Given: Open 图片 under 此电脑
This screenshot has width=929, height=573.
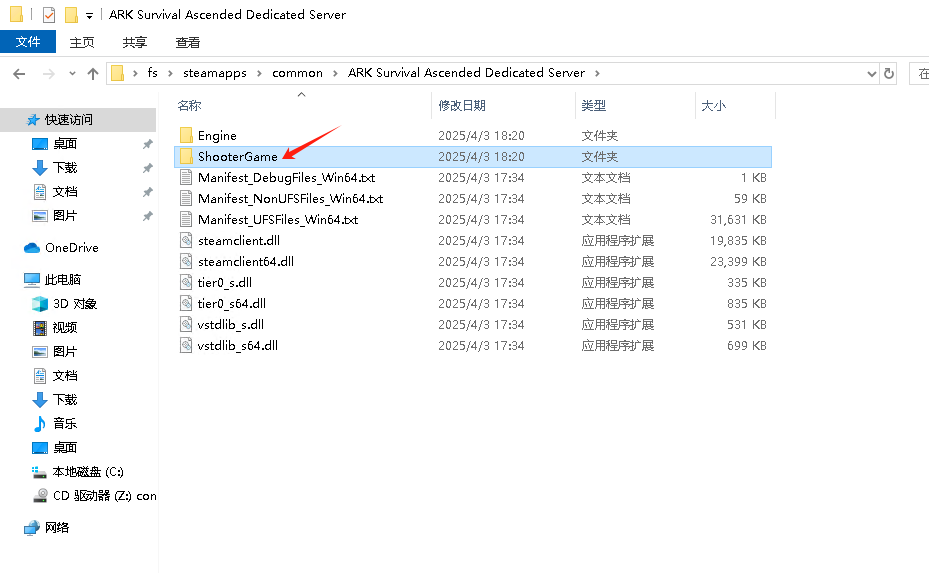Looking at the screenshot, I should pos(55,352).
